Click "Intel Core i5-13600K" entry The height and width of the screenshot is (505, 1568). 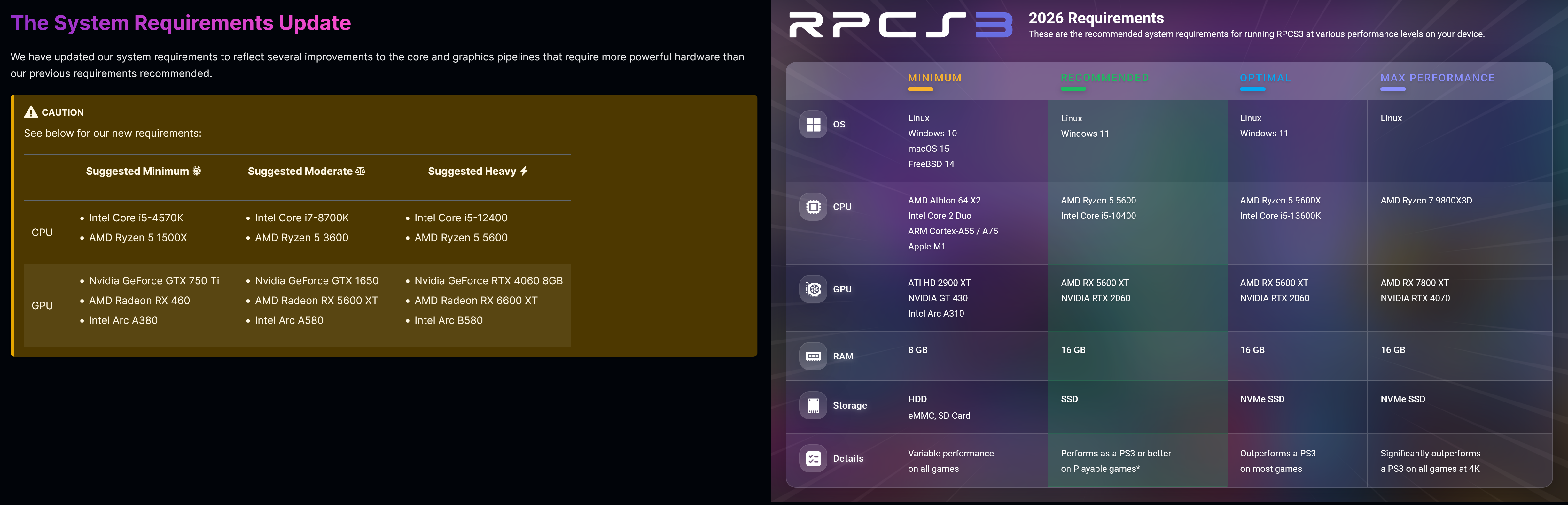point(1281,216)
